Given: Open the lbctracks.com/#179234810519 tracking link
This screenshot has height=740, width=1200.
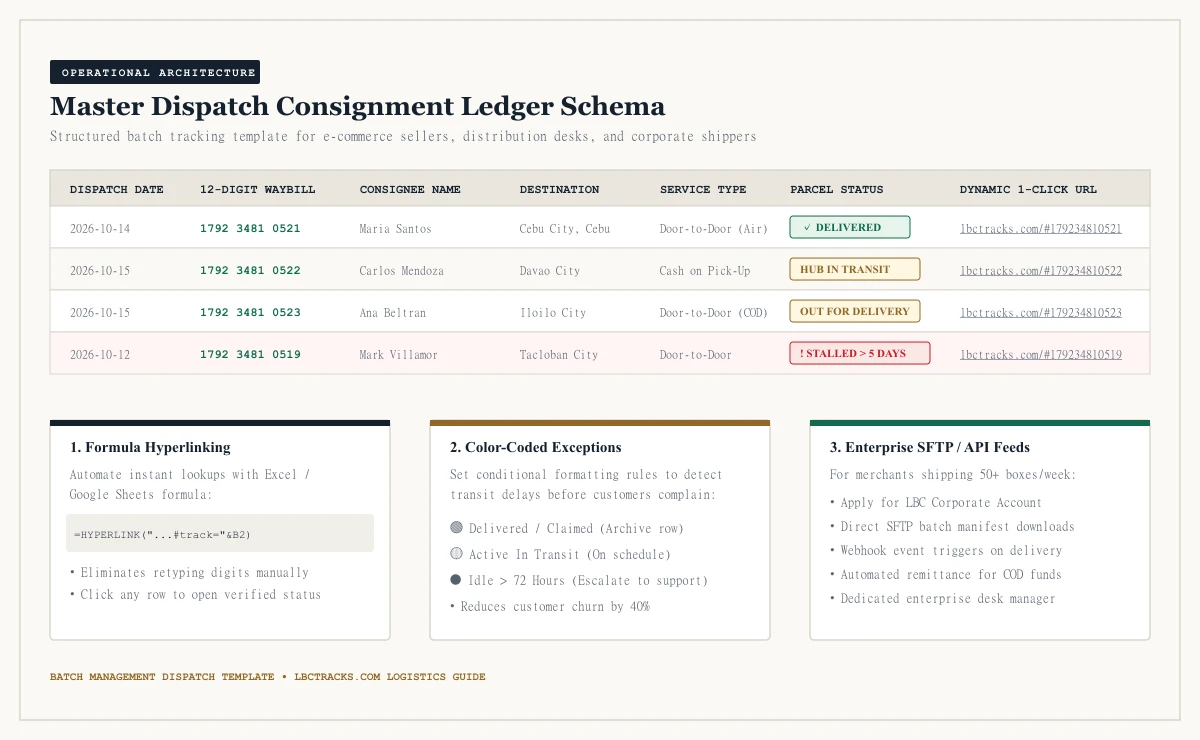Looking at the screenshot, I should (1041, 355).
